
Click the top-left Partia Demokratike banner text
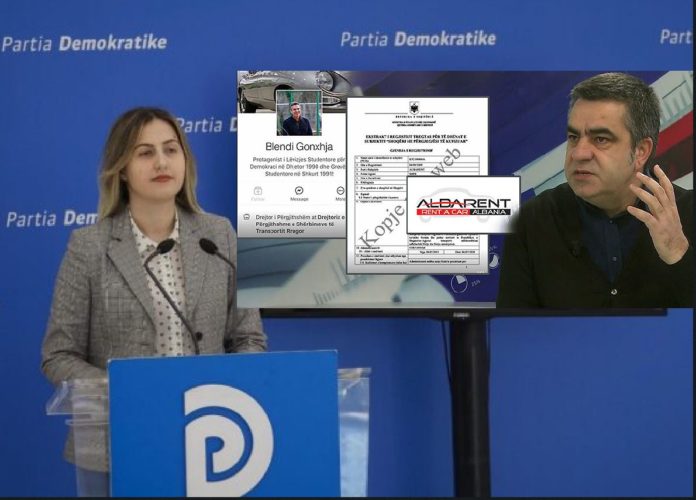[x=84, y=43]
